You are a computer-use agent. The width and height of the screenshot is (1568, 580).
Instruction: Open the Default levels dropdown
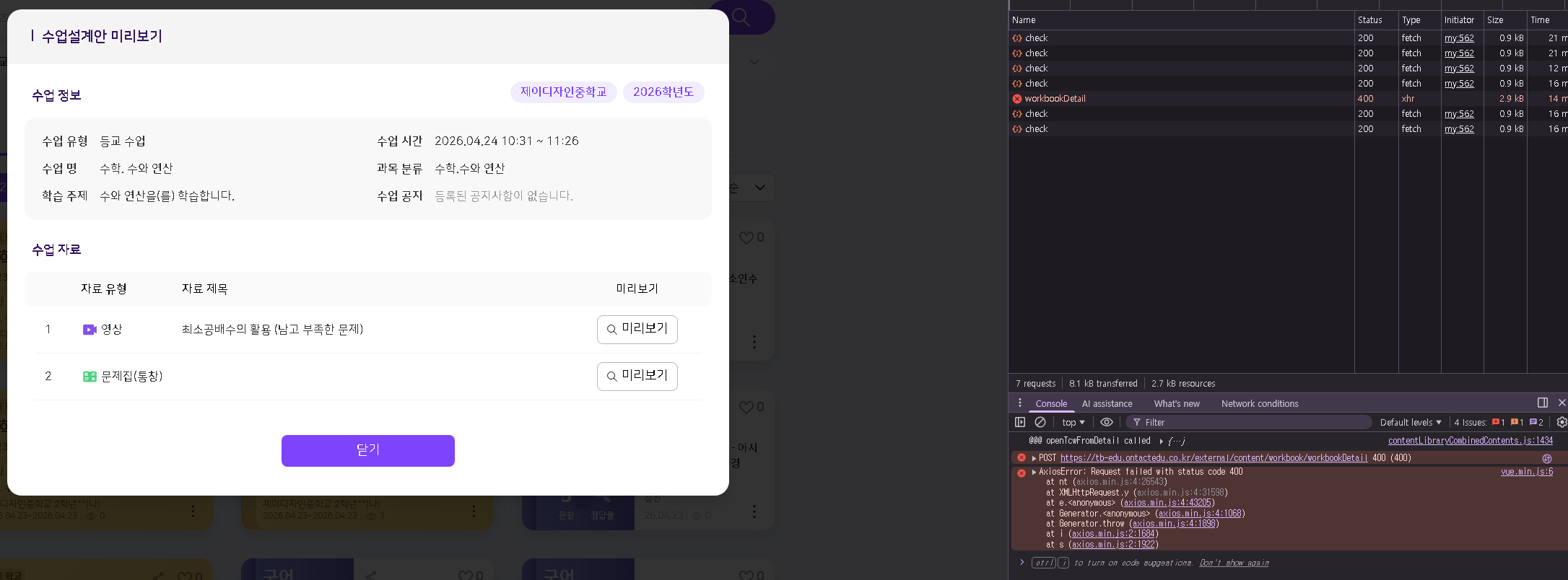(1410, 423)
